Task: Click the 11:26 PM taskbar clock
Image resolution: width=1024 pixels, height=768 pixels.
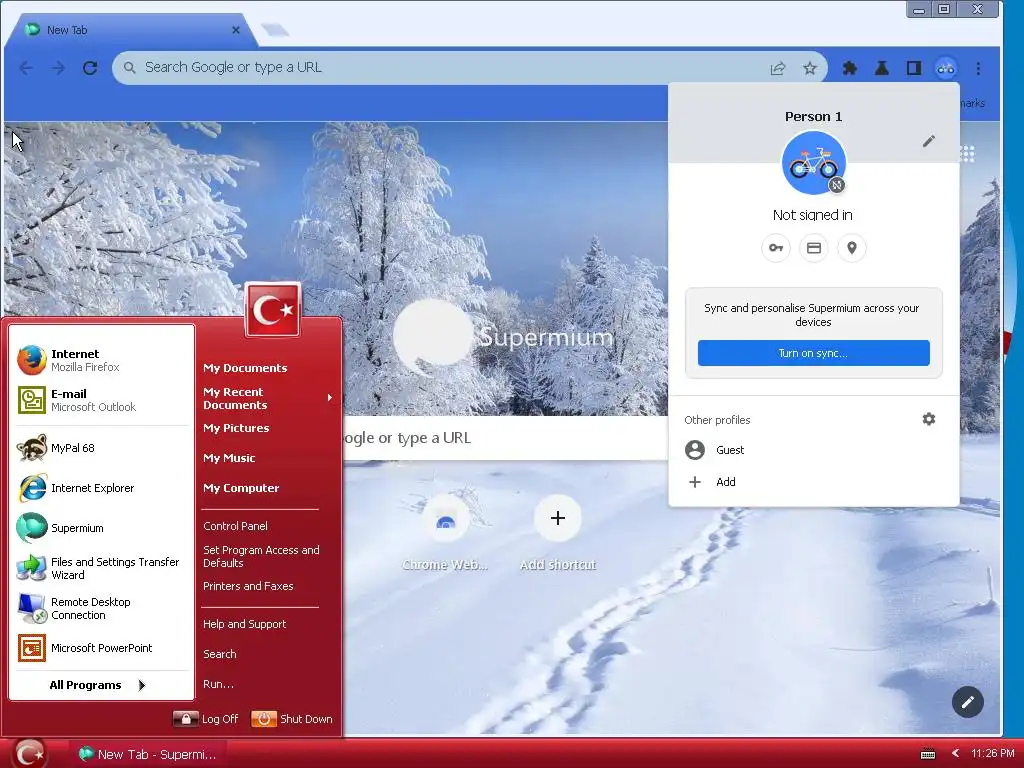Action: (993, 754)
